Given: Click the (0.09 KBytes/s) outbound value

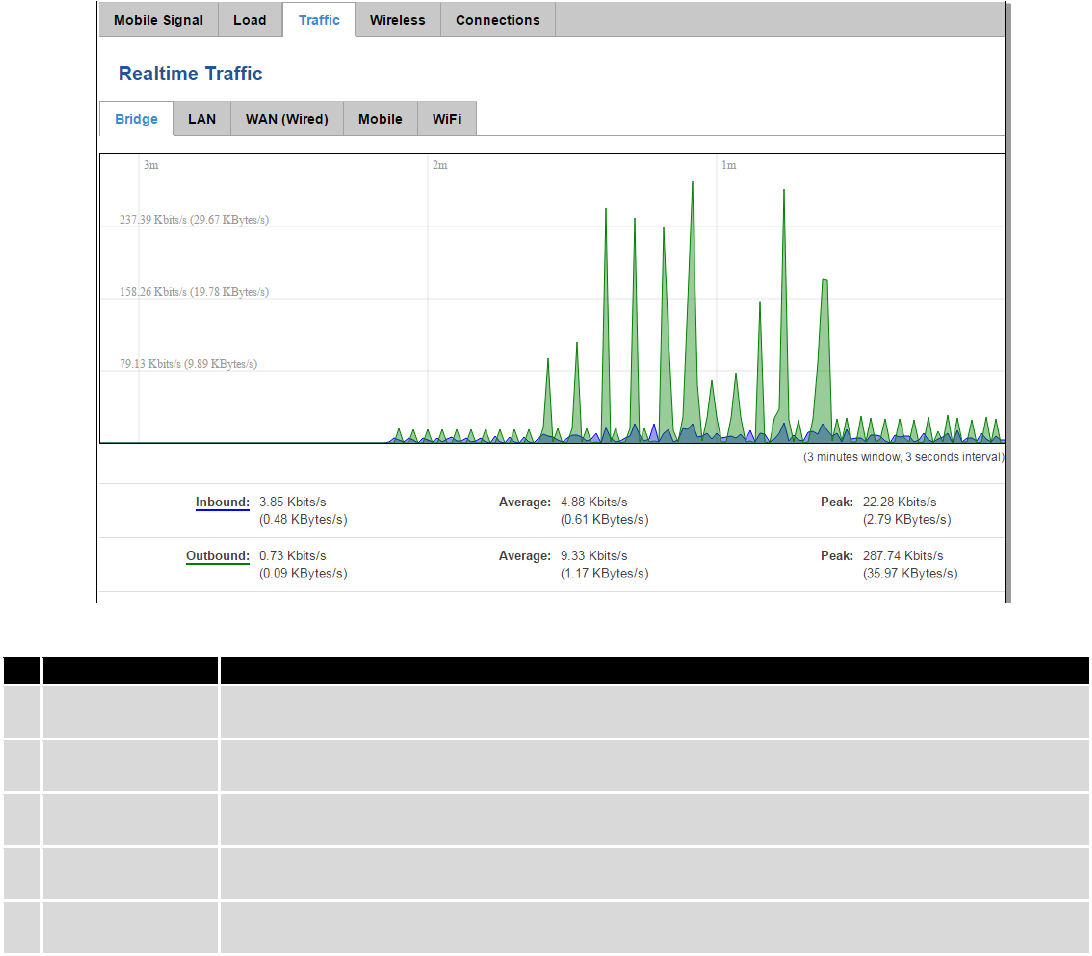Looking at the screenshot, I should click(x=303, y=573).
